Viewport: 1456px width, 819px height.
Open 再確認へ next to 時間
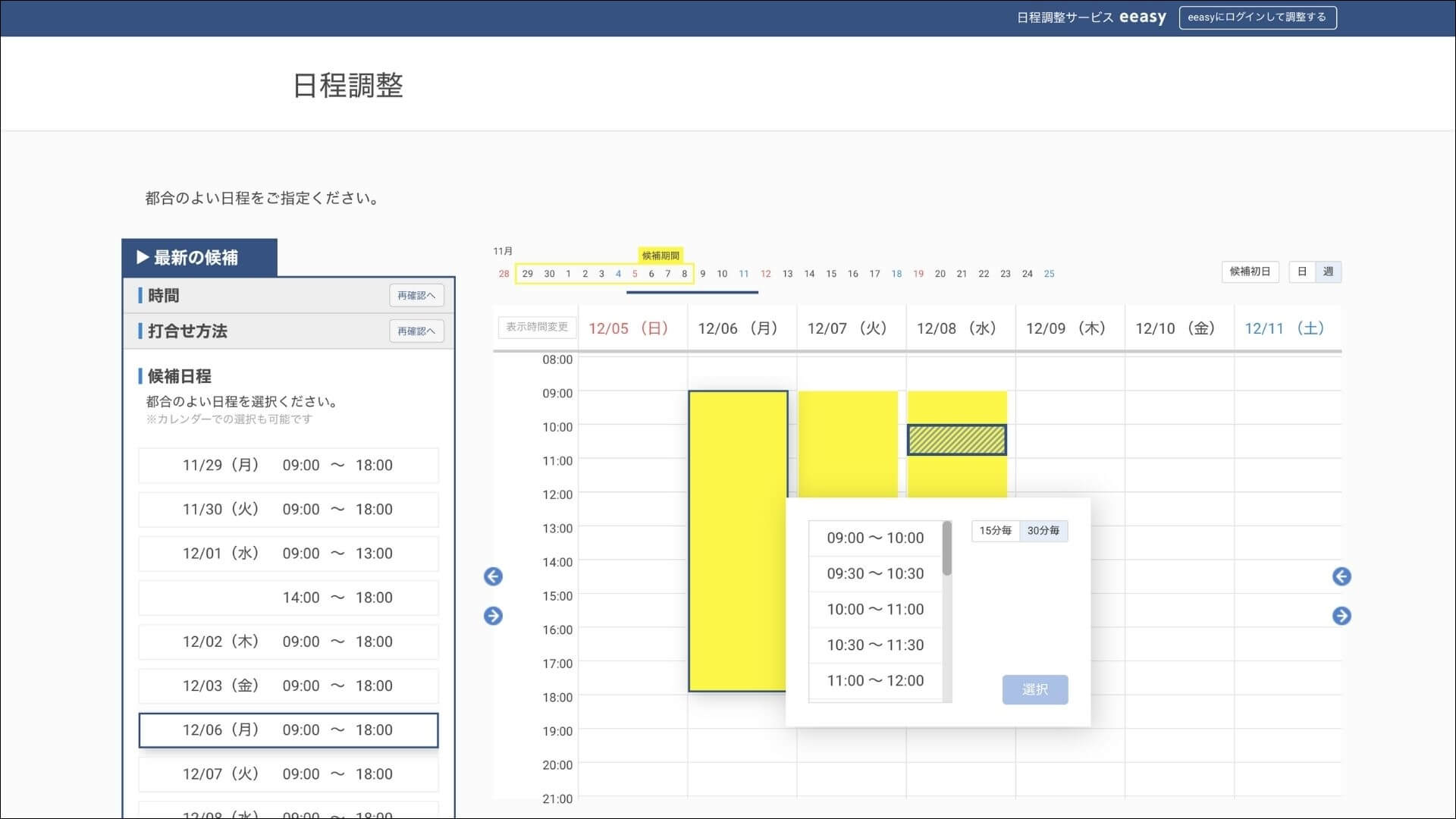click(x=416, y=295)
